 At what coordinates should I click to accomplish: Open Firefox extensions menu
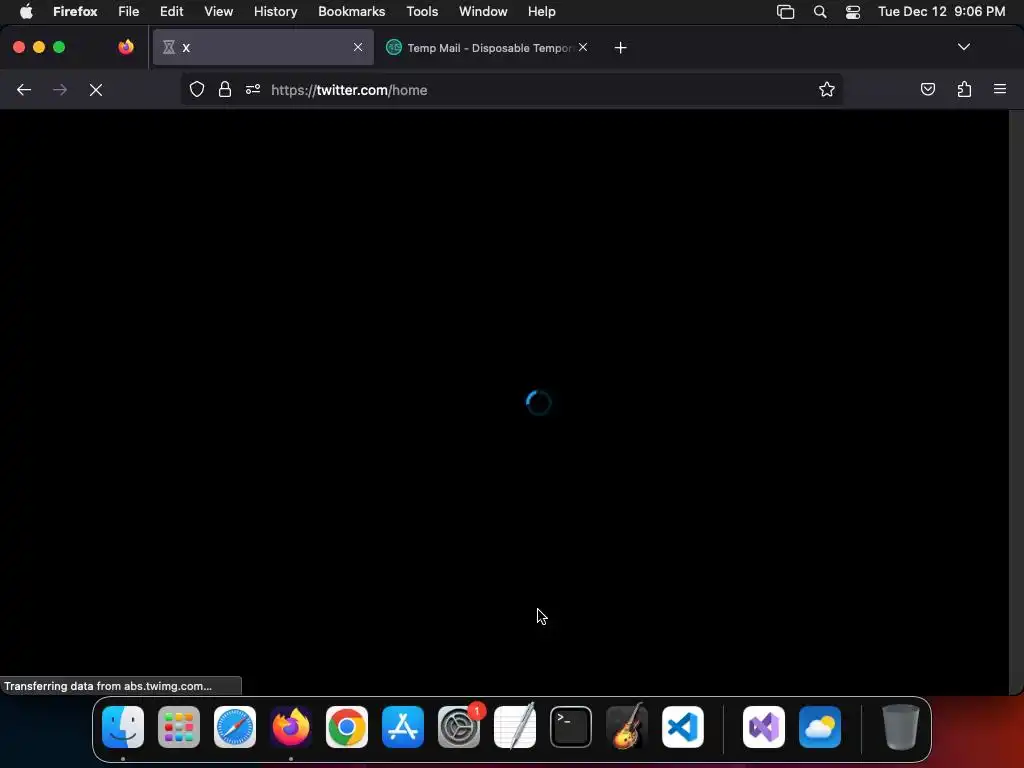[x=965, y=89]
